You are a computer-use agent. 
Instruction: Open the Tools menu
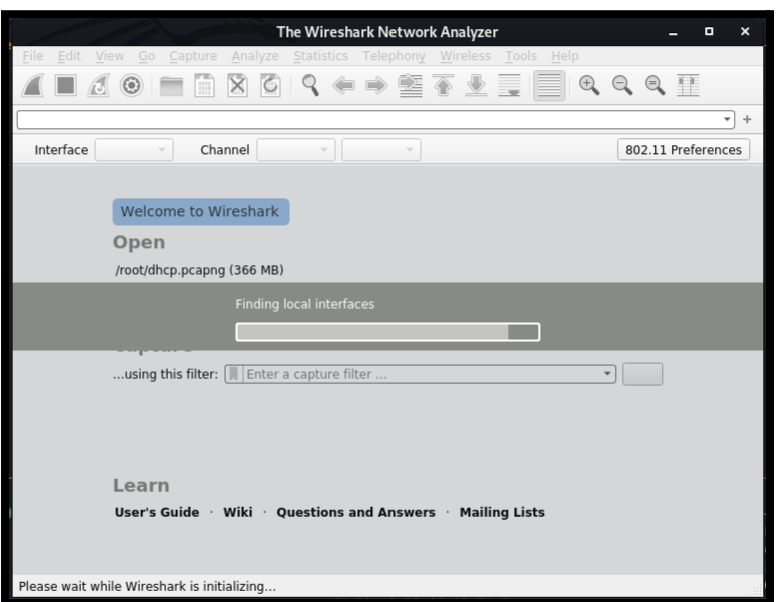(521, 56)
